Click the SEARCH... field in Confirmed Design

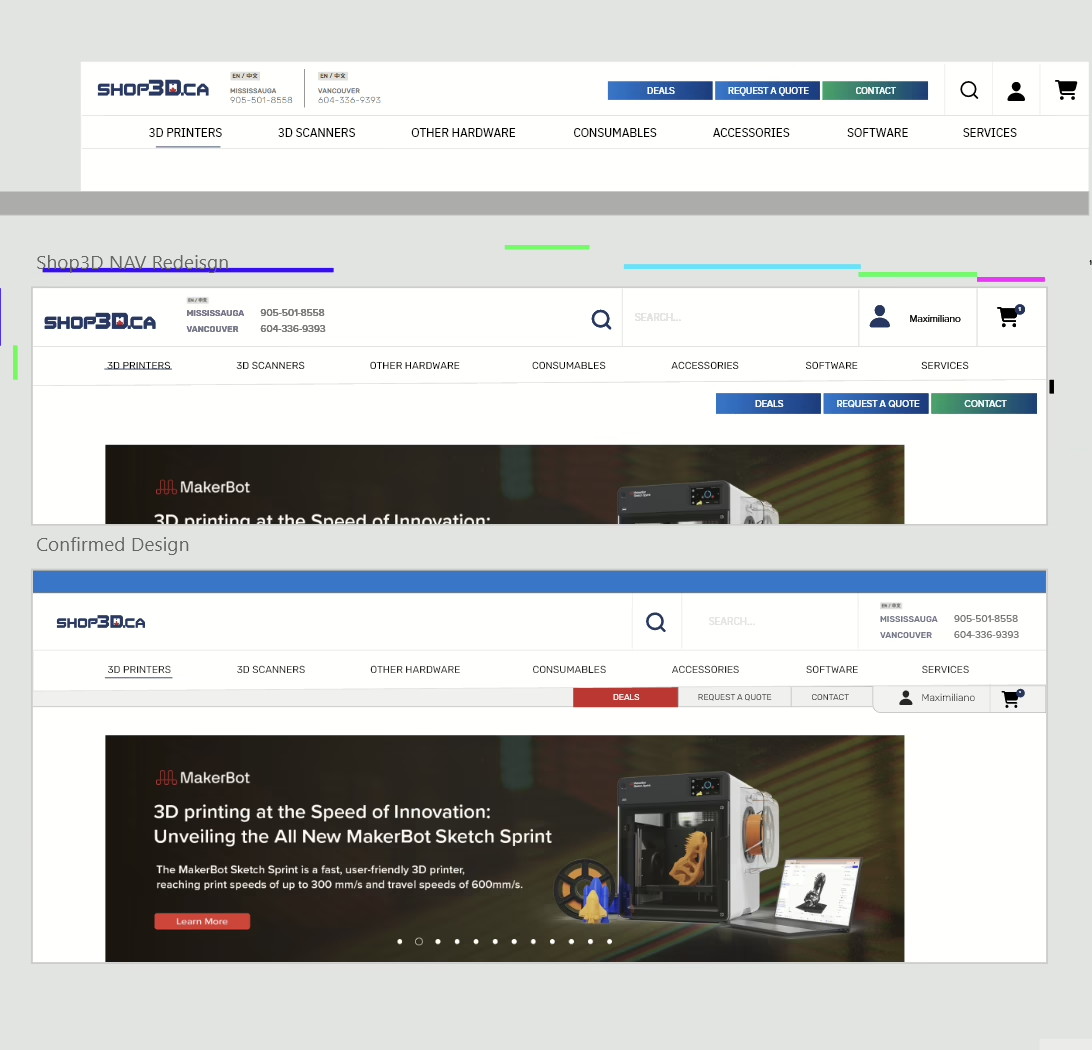pos(769,621)
